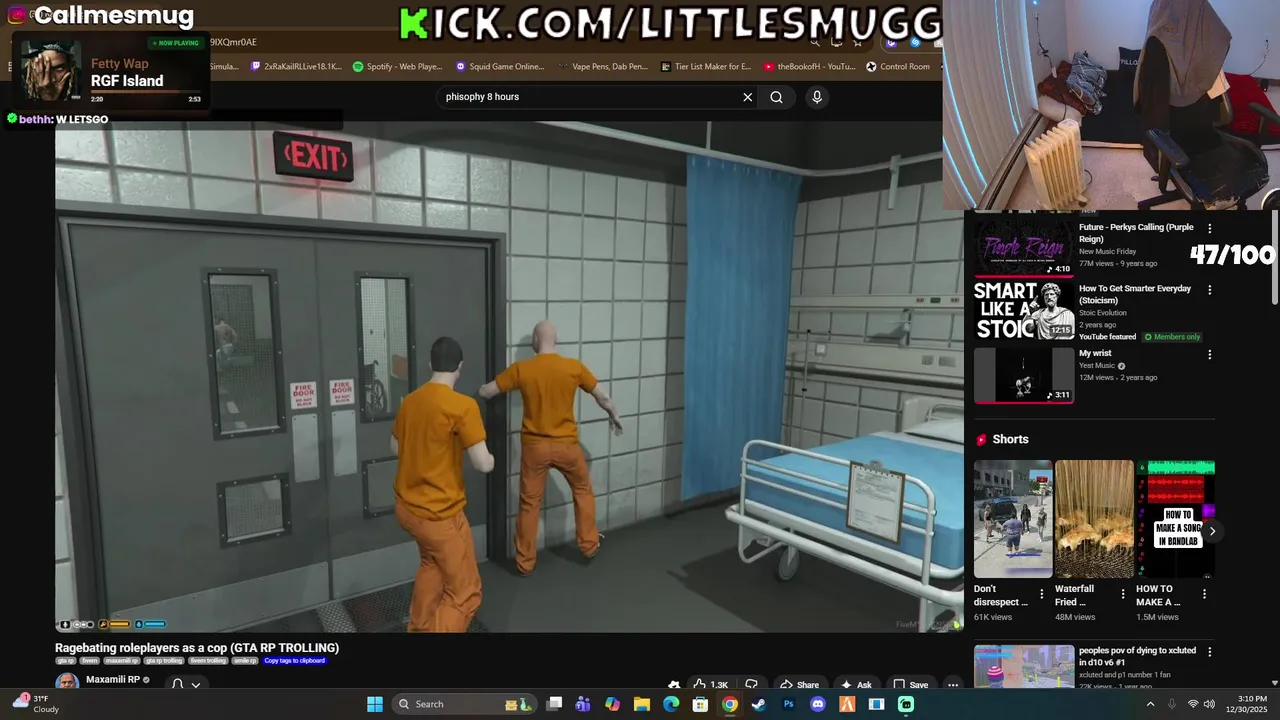Open the 'Waterfall Fried' short
This screenshot has width=1280, height=720.
[x=1094, y=519]
